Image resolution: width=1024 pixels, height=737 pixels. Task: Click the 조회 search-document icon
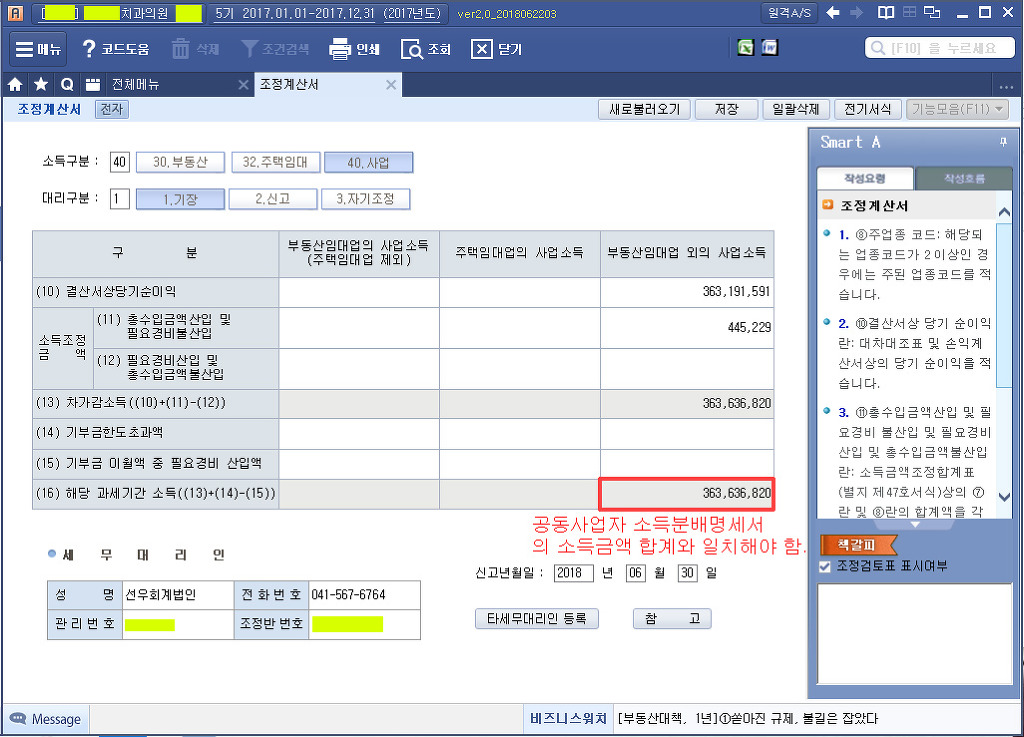[x=411, y=49]
